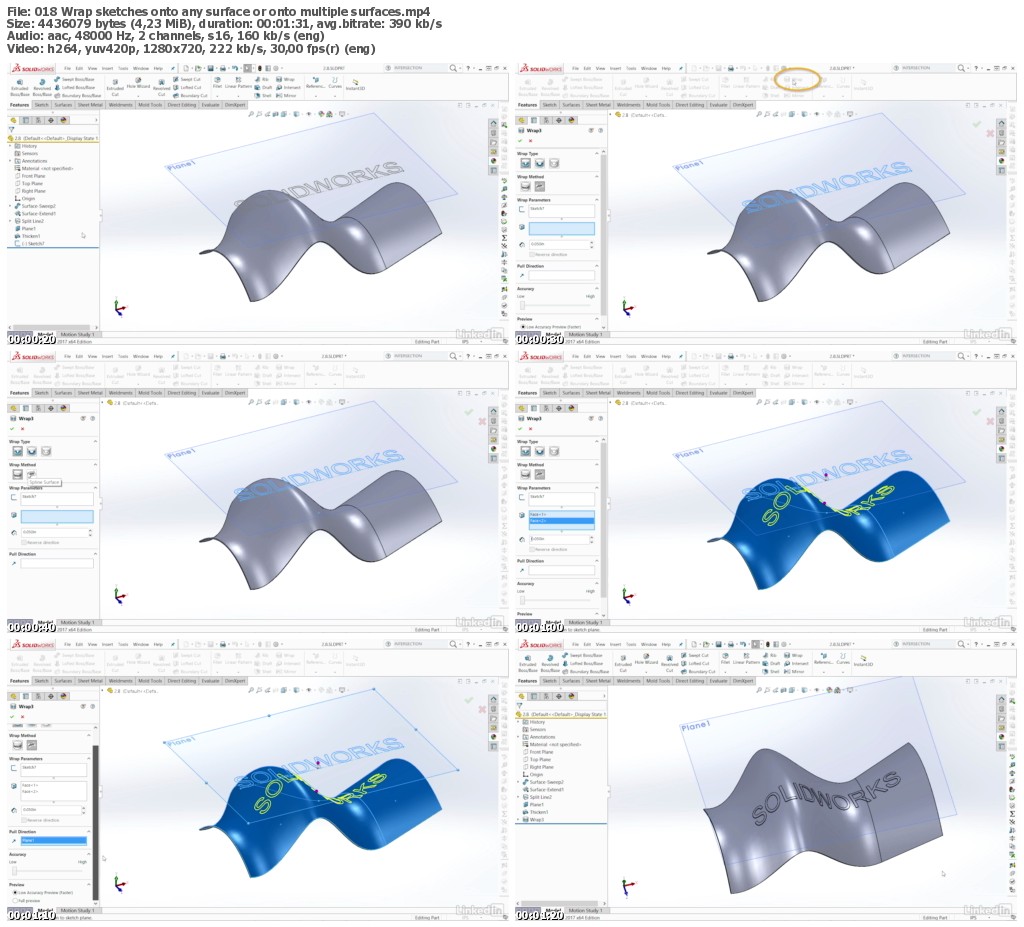Click the Zoom to Fit icon in the 00:01:20 frame

pos(761,691)
